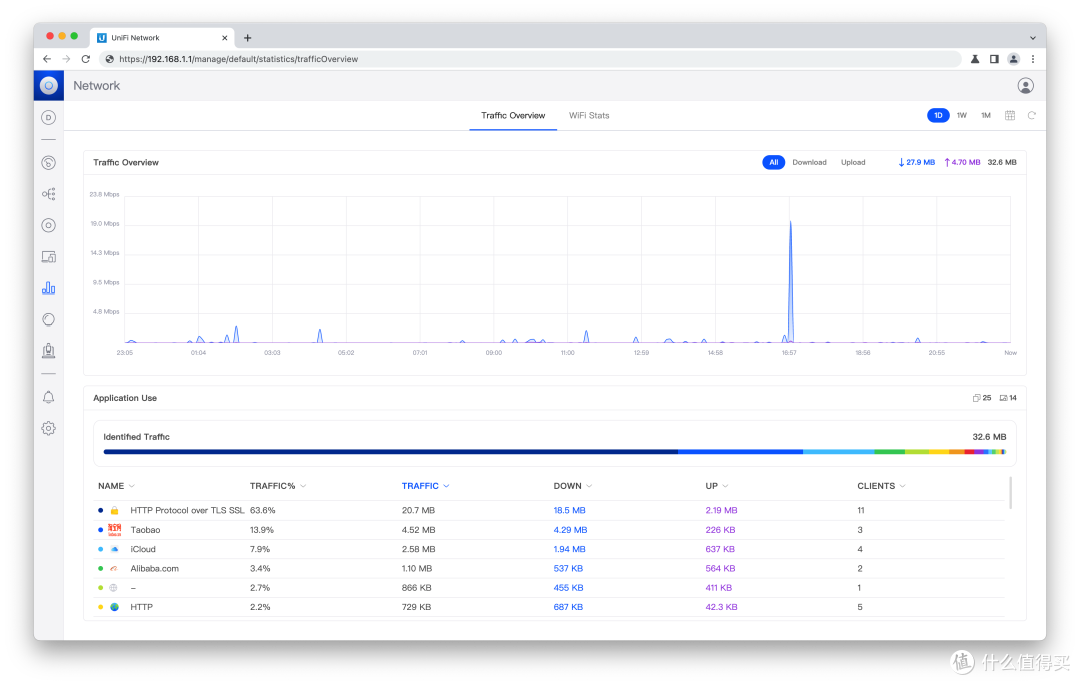The width and height of the screenshot is (1080, 685).
Task: Select the Download traffic filter
Action: 810,162
